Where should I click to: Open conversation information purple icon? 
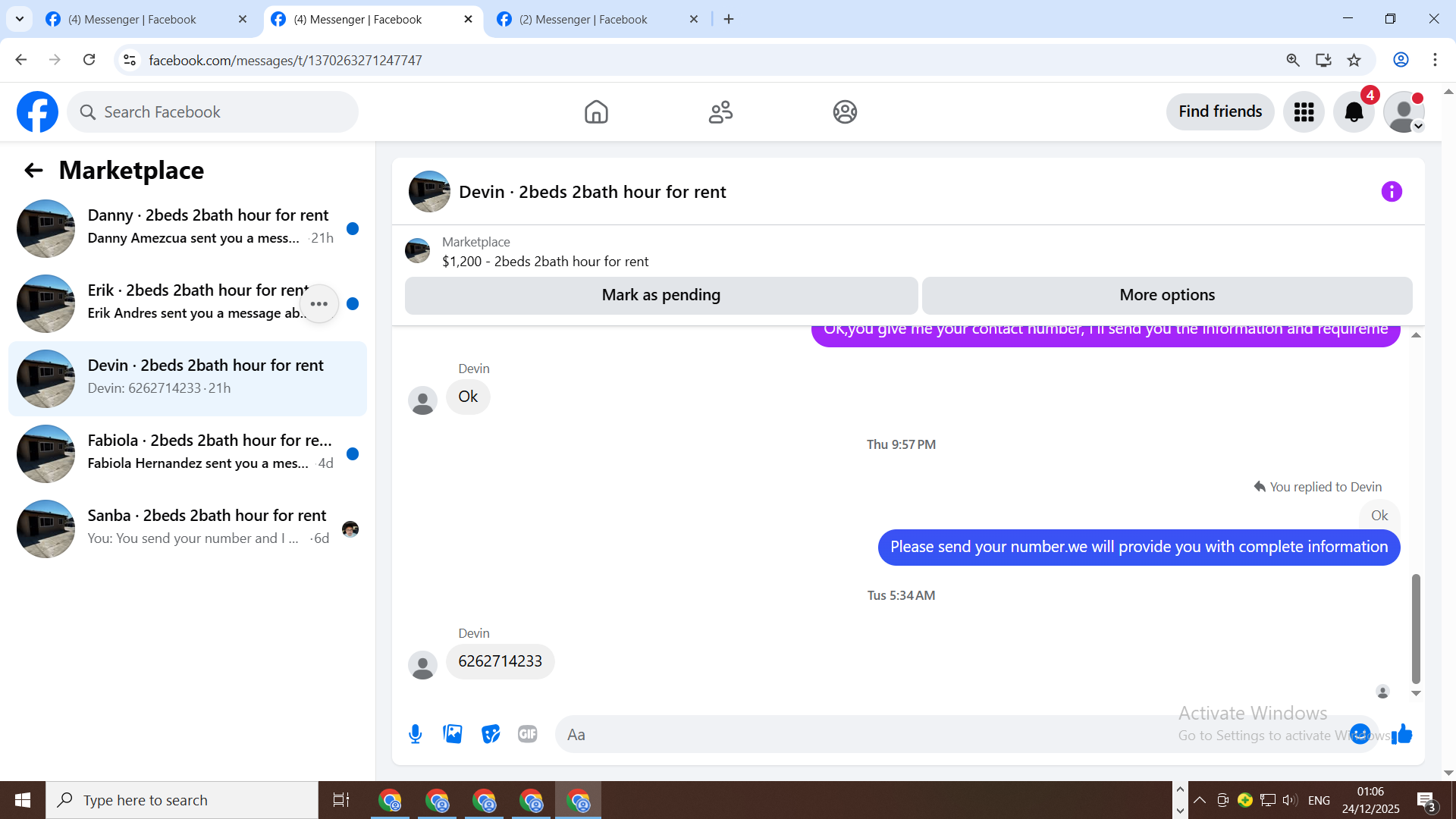(x=1392, y=192)
